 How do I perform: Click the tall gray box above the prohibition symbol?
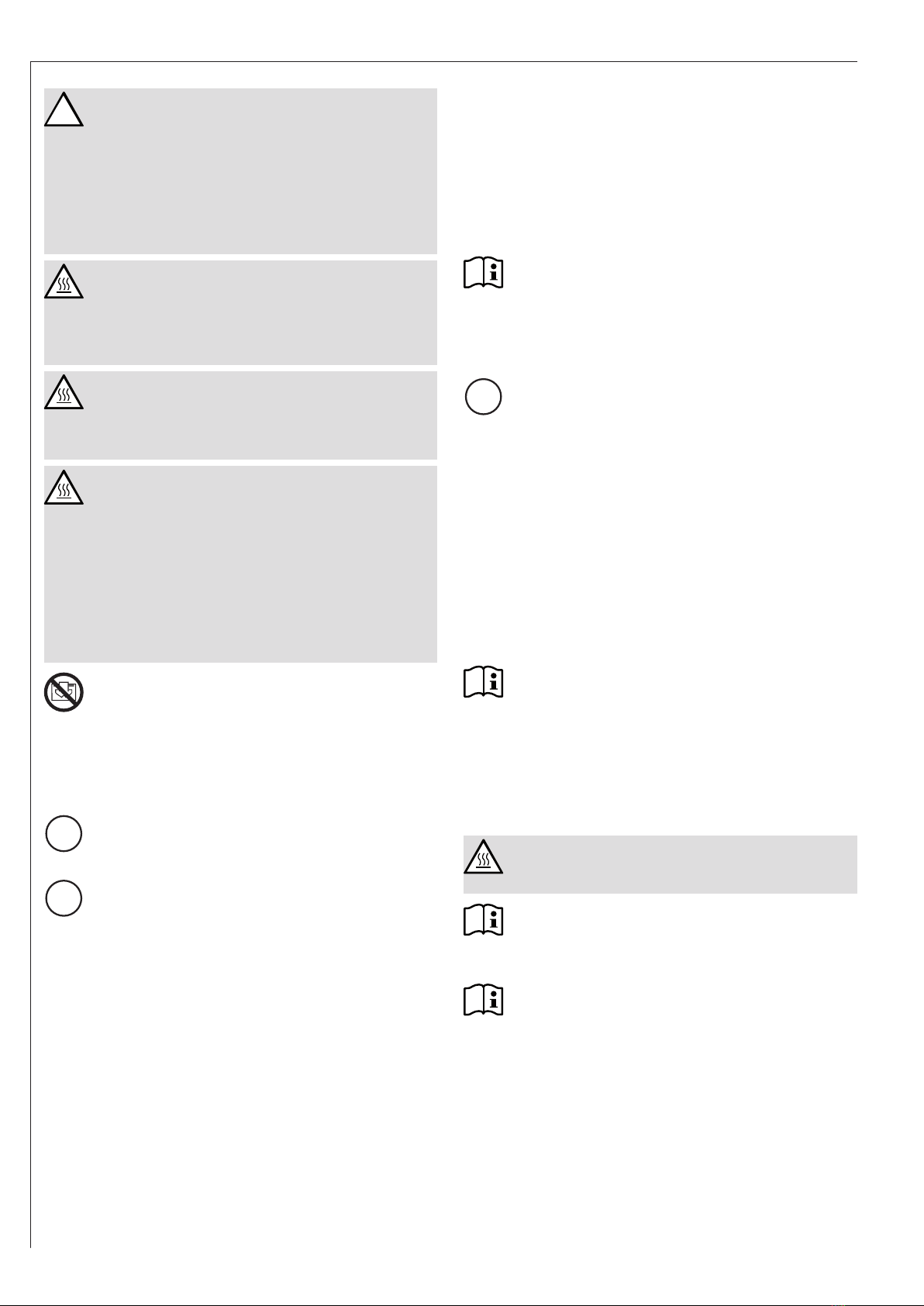pos(240,564)
